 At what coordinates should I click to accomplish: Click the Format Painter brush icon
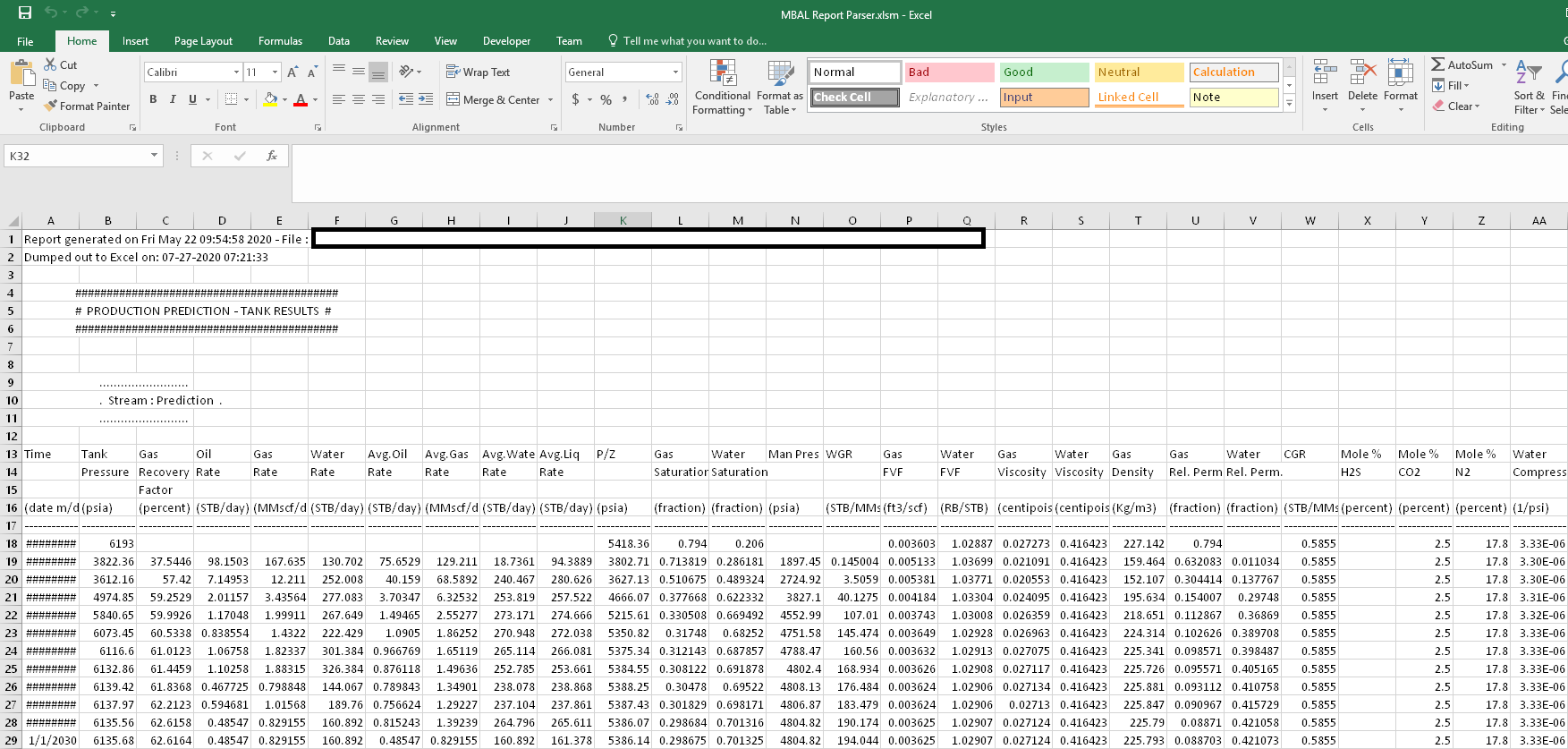50,106
